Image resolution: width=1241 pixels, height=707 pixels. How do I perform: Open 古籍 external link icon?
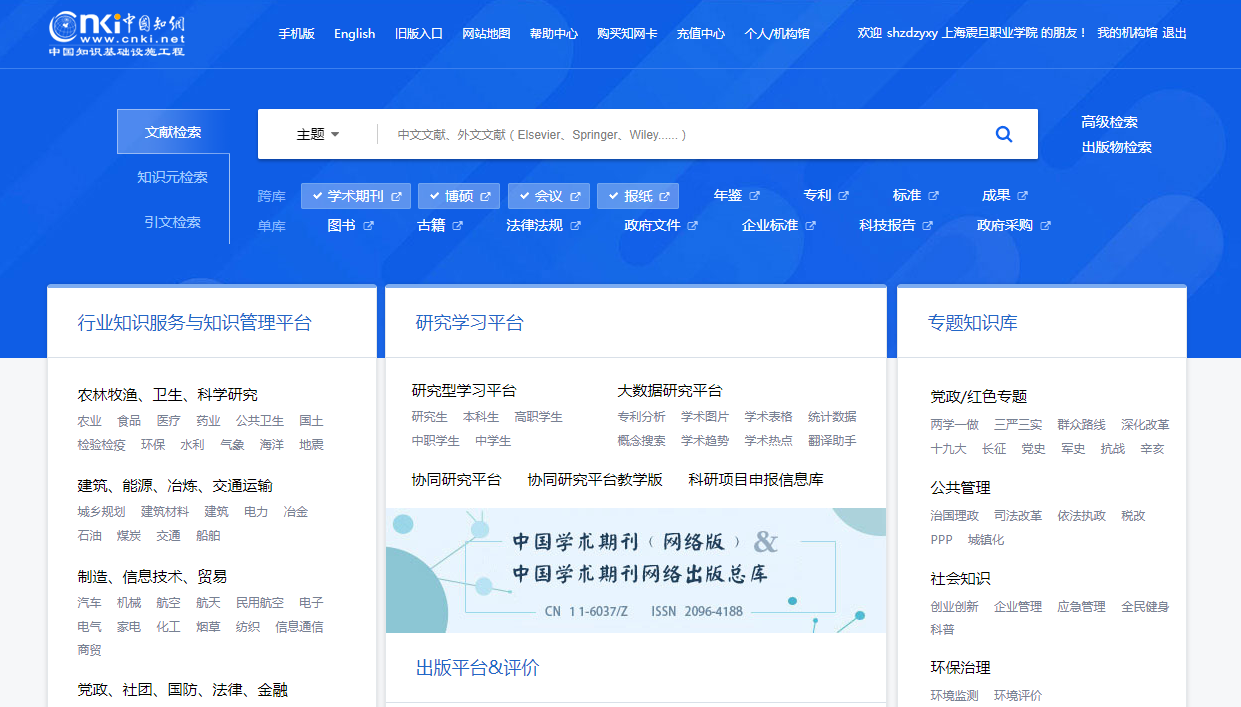[x=458, y=226]
